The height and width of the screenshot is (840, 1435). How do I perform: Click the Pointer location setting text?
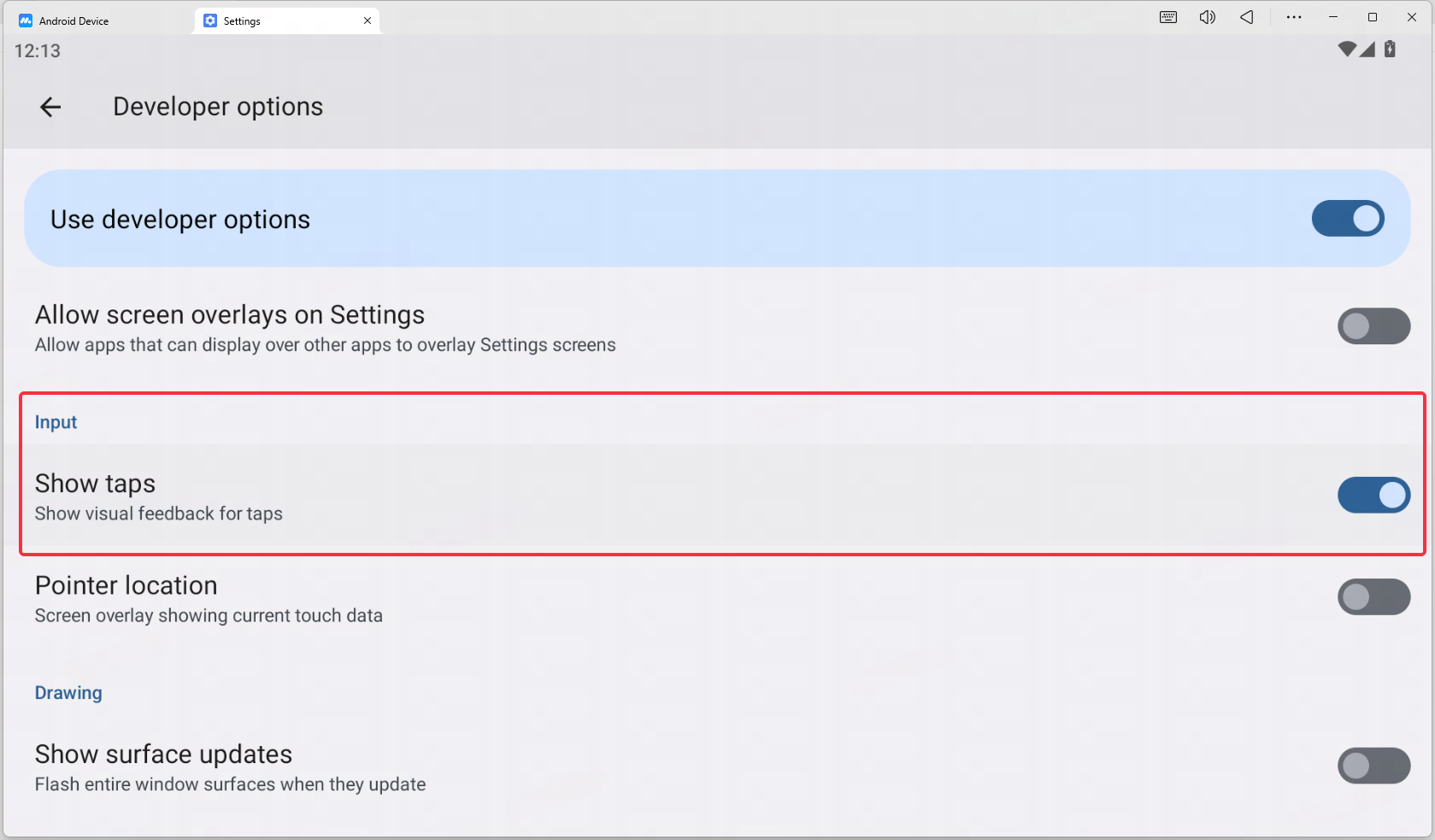(x=126, y=585)
